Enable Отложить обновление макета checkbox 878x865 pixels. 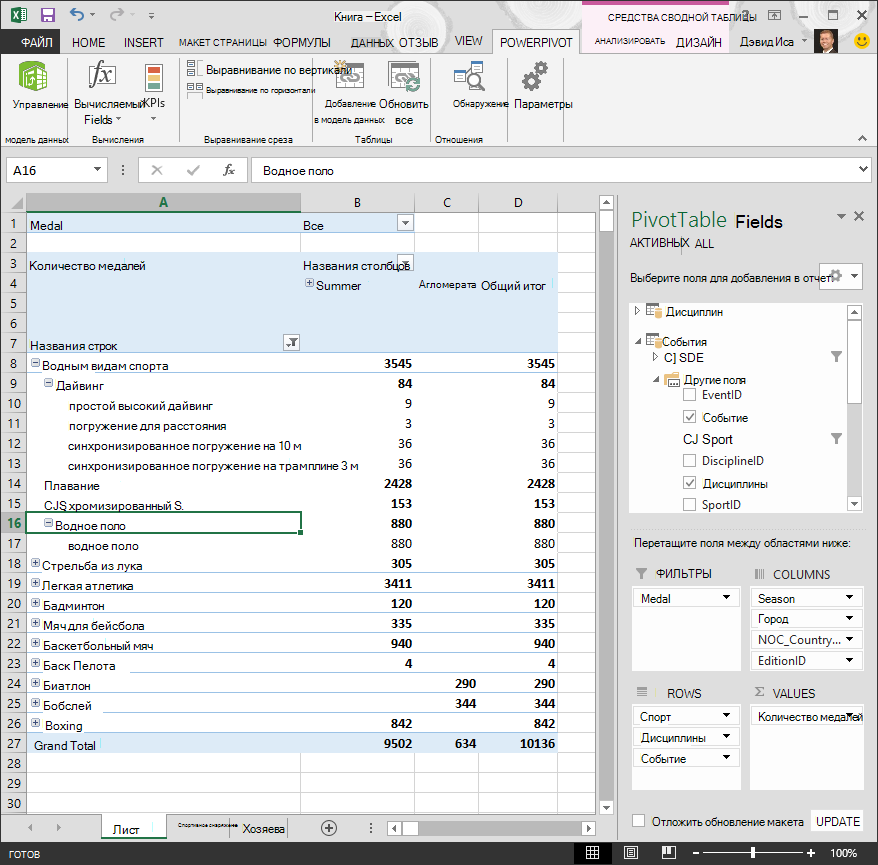(x=638, y=821)
